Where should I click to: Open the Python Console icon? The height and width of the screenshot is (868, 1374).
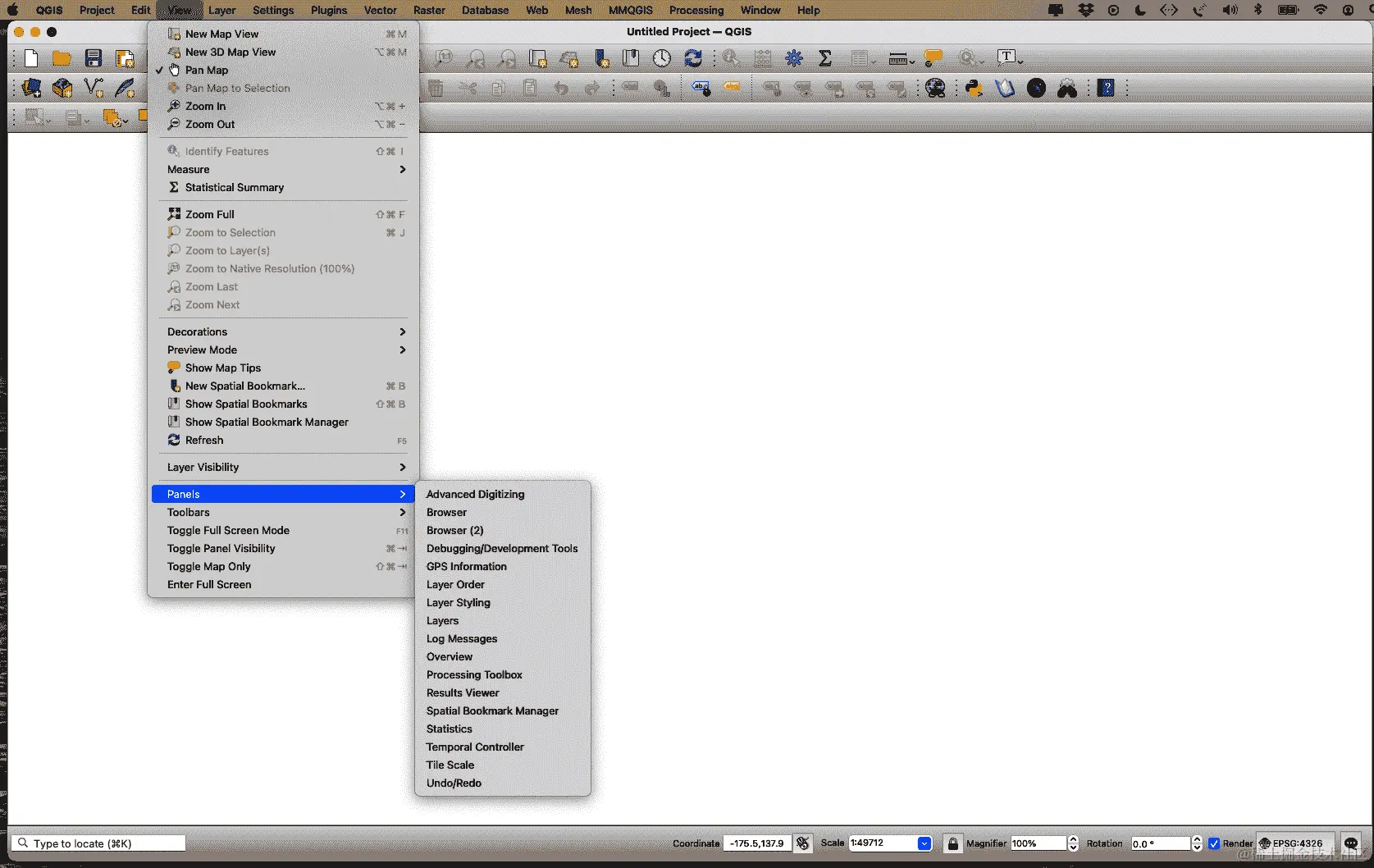pos(974,88)
